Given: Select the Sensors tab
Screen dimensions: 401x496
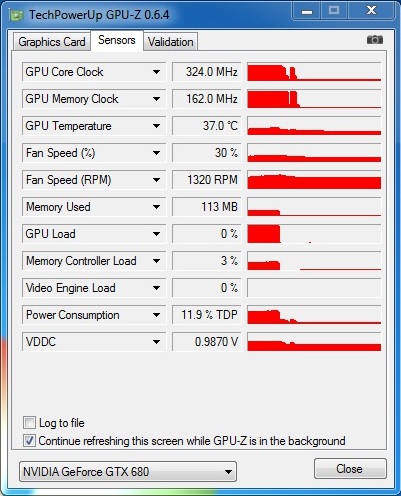Looking at the screenshot, I should [x=117, y=40].
